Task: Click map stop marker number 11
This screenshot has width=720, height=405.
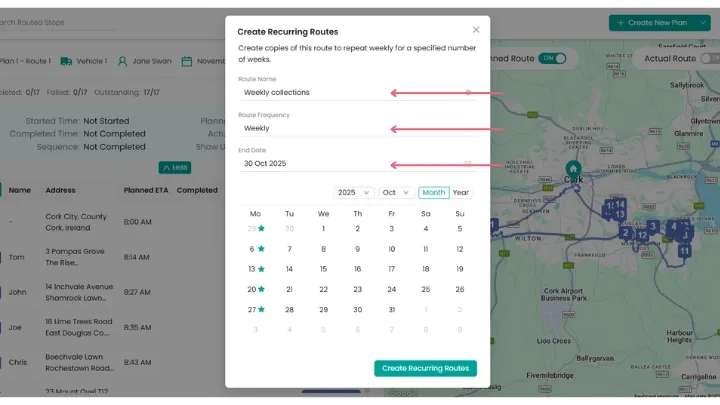Action: click(x=685, y=251)
